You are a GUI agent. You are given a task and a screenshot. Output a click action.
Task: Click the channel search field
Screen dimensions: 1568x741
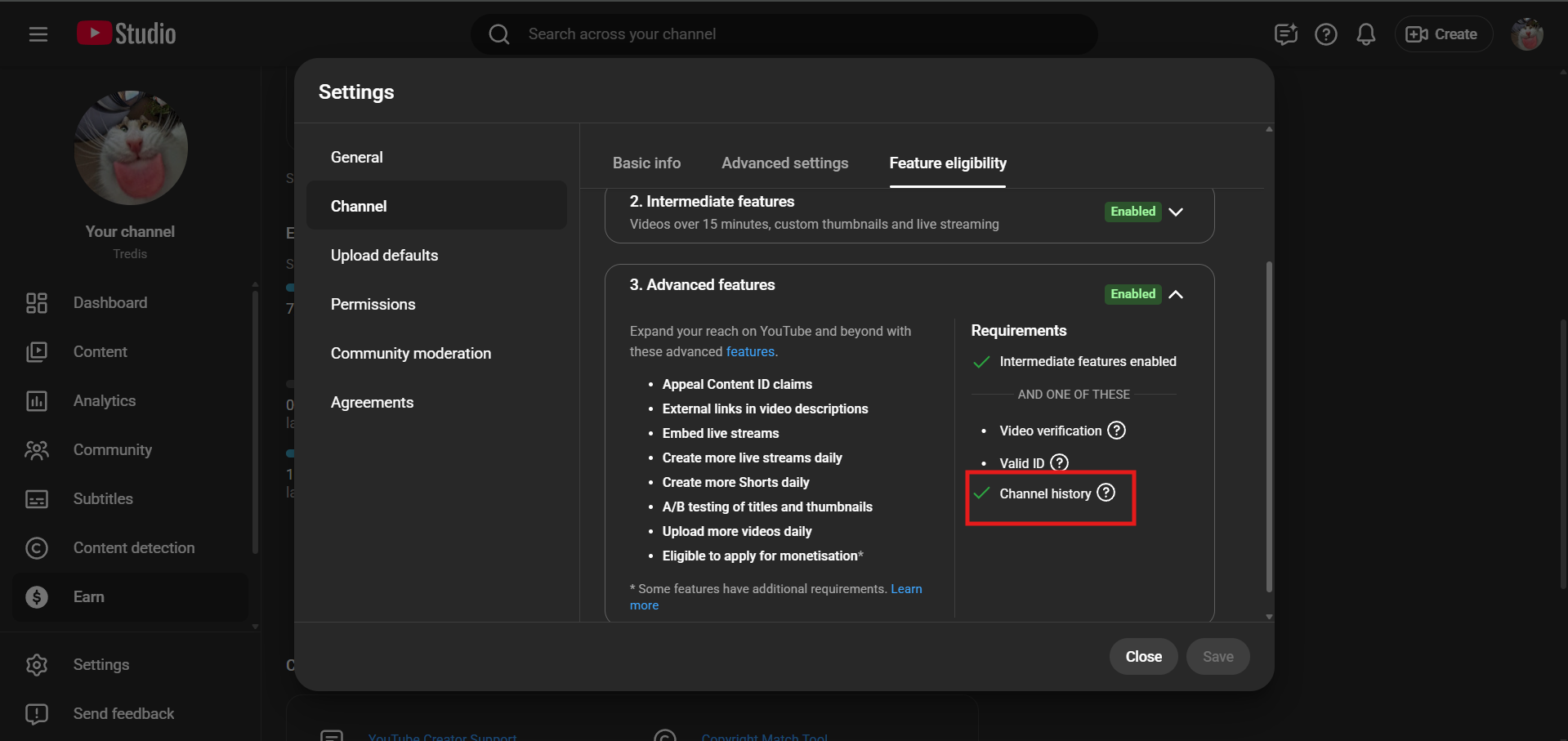pyautogui.click(x=784, y=34)
